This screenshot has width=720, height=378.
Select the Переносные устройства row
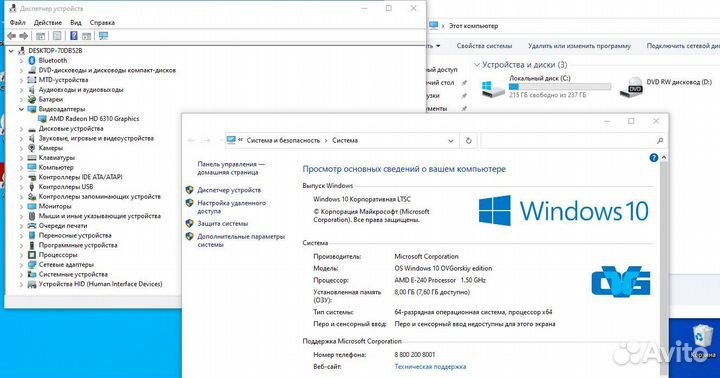point(75,236)
